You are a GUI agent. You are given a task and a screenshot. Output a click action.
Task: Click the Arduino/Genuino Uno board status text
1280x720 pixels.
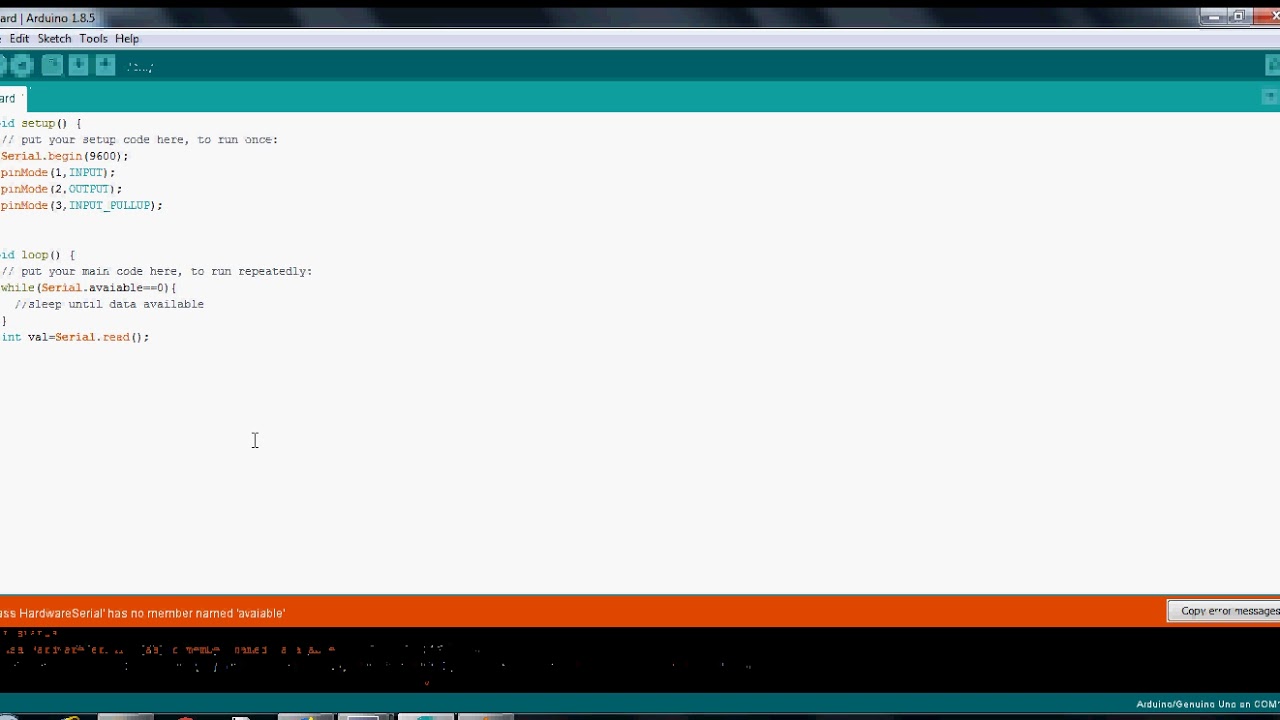[1207, 704]
